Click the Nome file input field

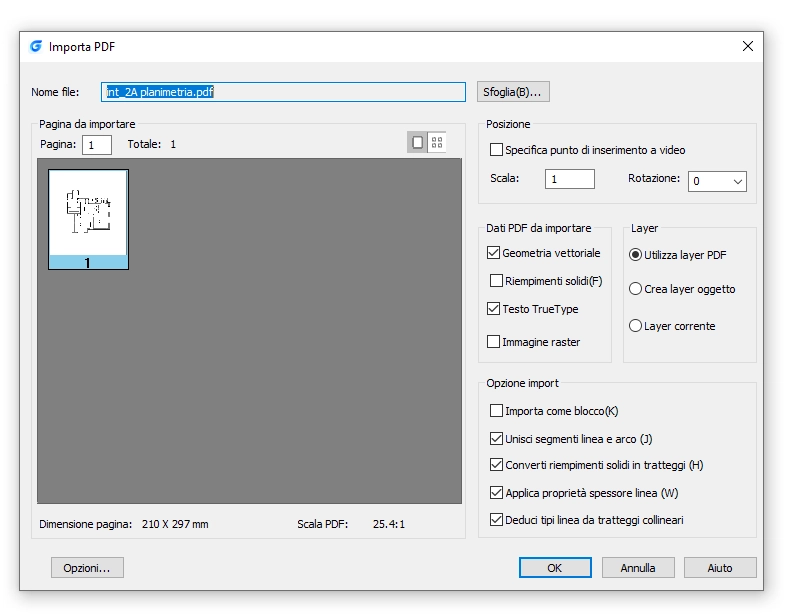tap(283, 92)
